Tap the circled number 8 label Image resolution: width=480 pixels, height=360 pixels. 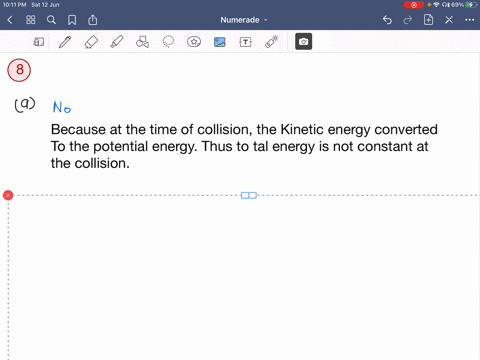pos(19,70)
